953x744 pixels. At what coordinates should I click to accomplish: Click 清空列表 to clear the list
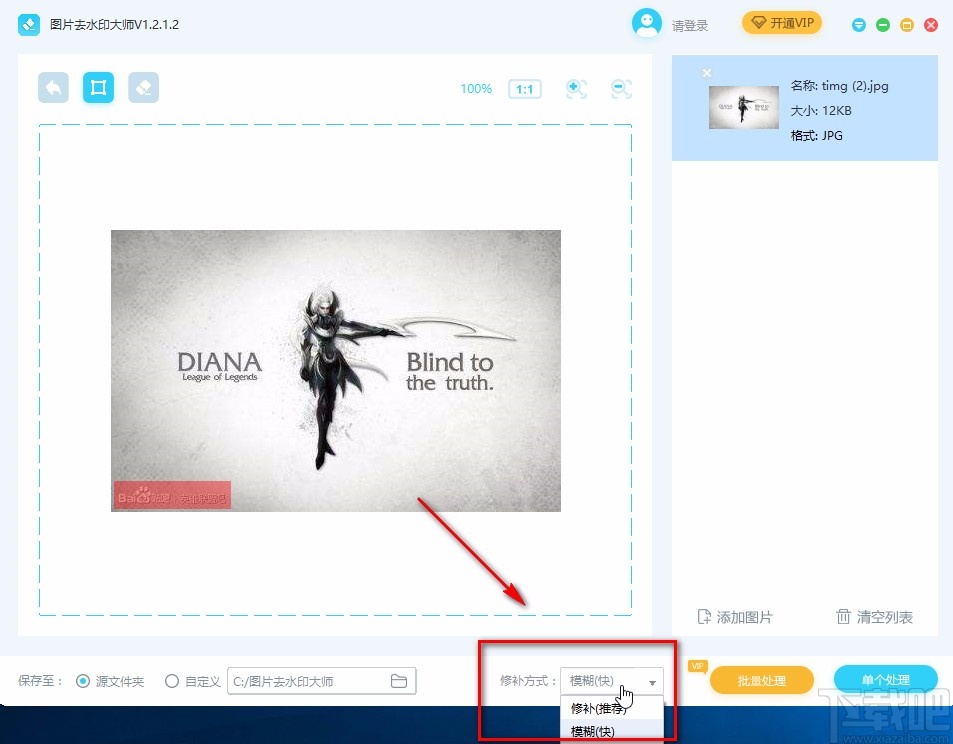[x=875, y=617]
